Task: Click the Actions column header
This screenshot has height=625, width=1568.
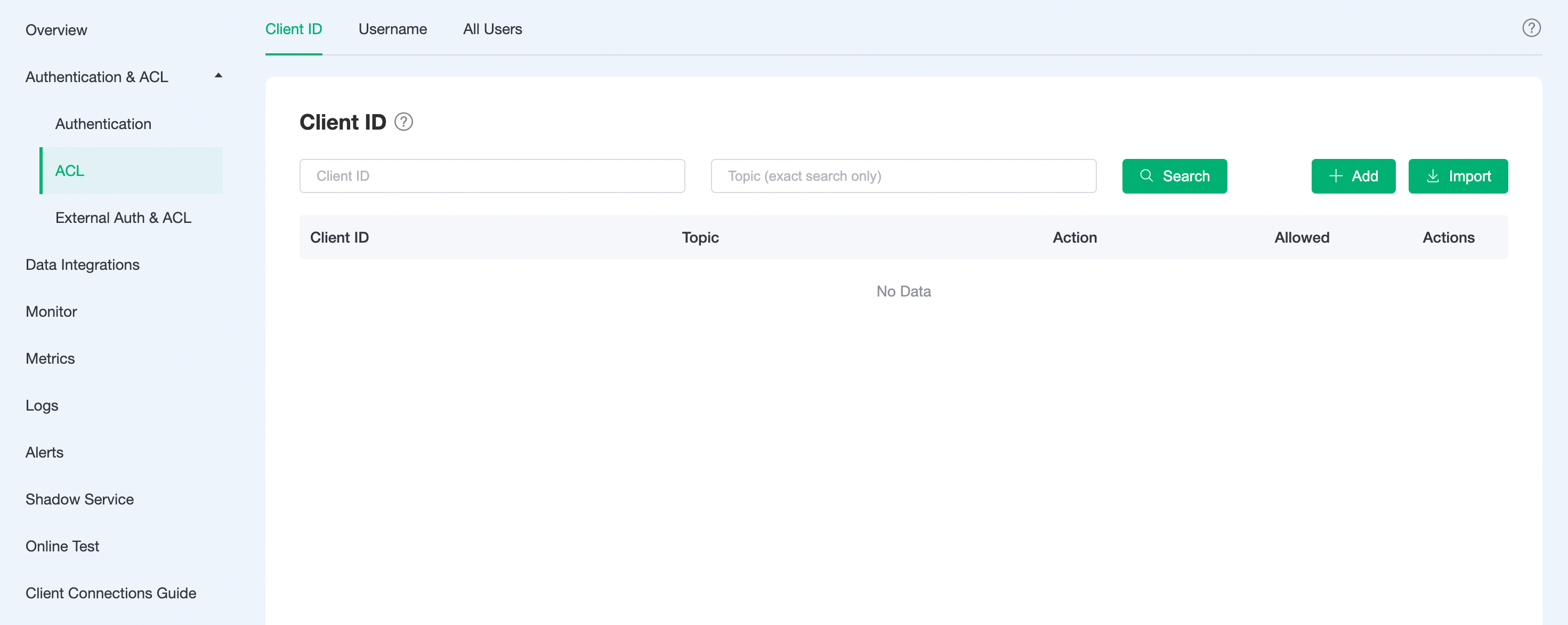Action: 1448,237
